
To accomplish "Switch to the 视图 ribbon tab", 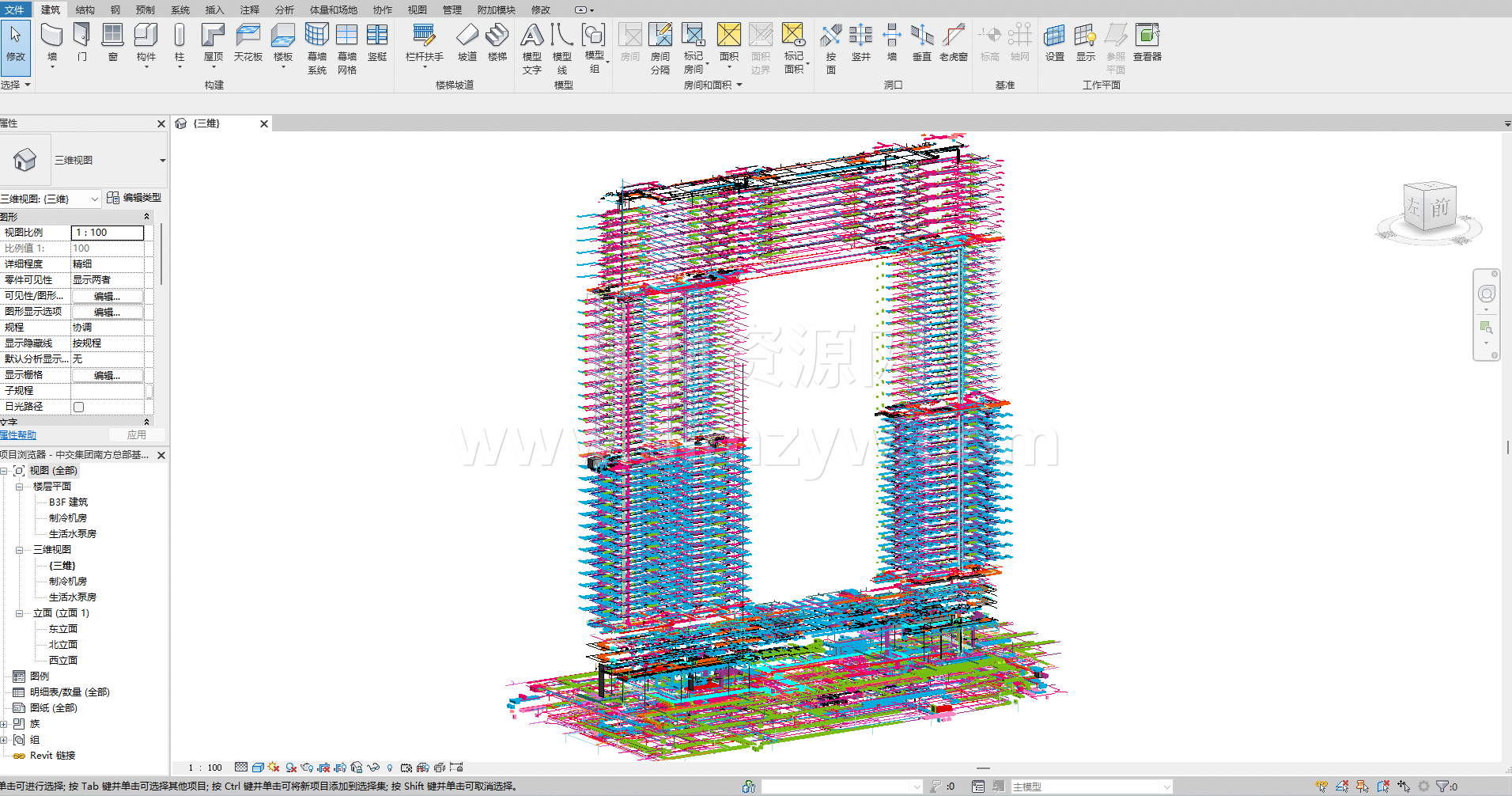I will click(x=417, y=9).
